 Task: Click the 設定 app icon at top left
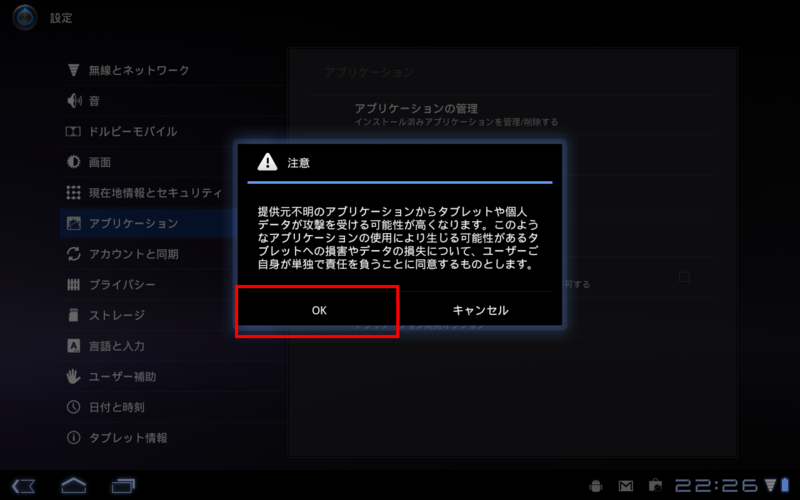pos(24,17)
